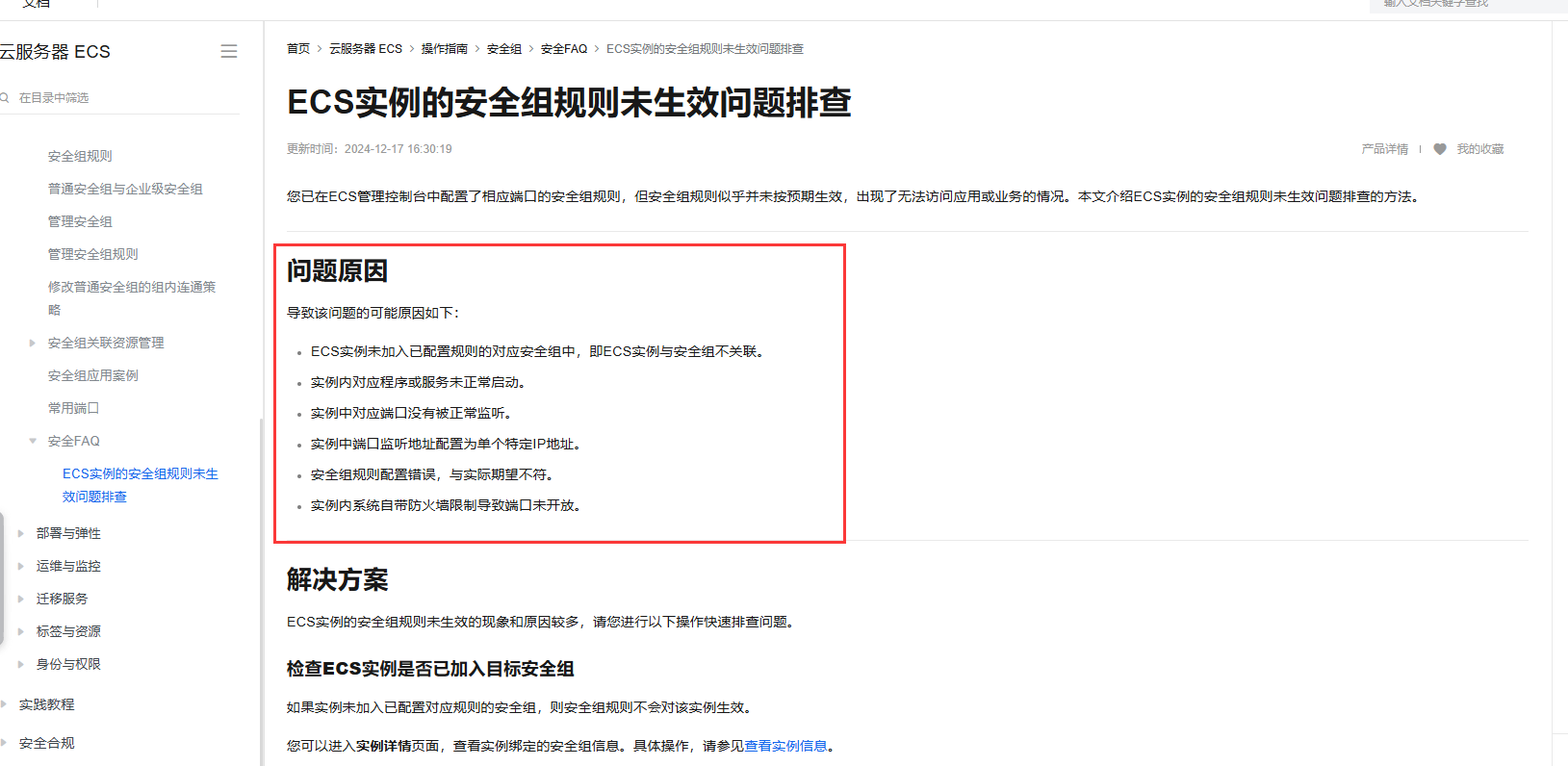Click bullet 安全组规则配置错误，与实际期望不符
Image resolution: width=1568 pixels, height=766 pixels.
tap(432, 474)
